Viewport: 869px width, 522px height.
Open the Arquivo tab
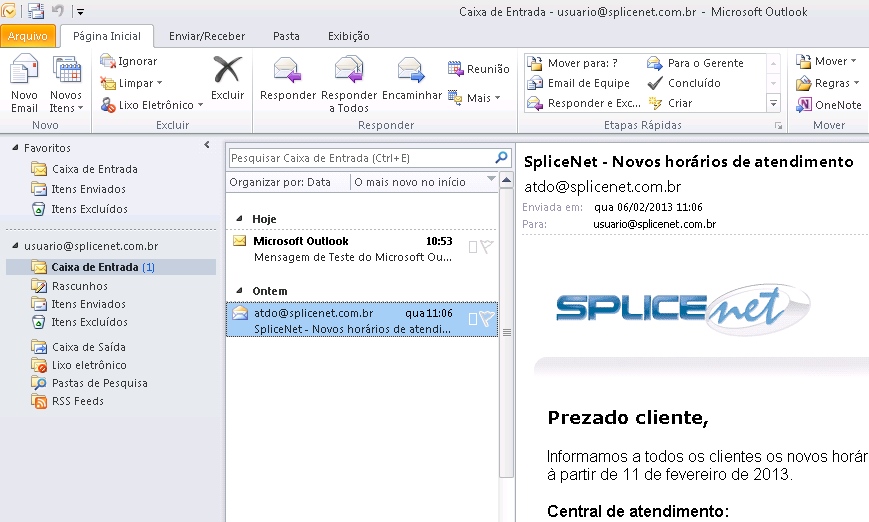coord(28,36)
